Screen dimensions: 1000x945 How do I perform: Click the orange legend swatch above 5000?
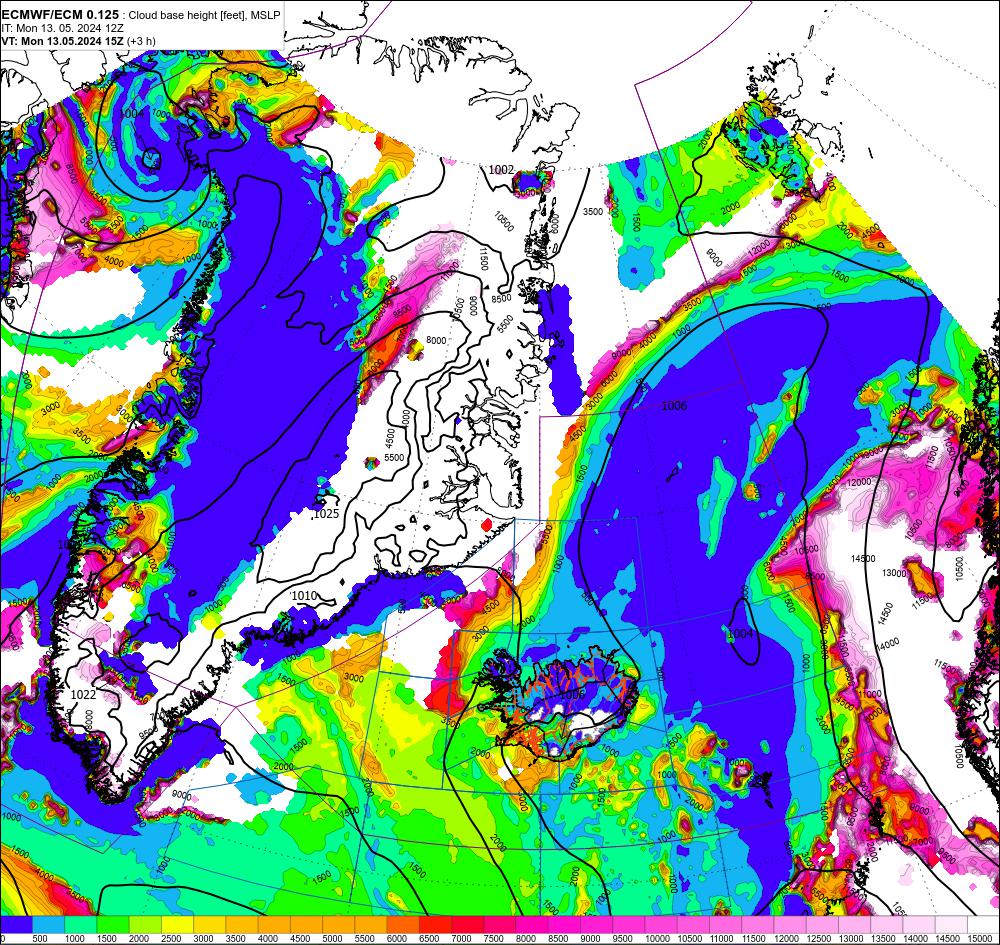[339, 925]
